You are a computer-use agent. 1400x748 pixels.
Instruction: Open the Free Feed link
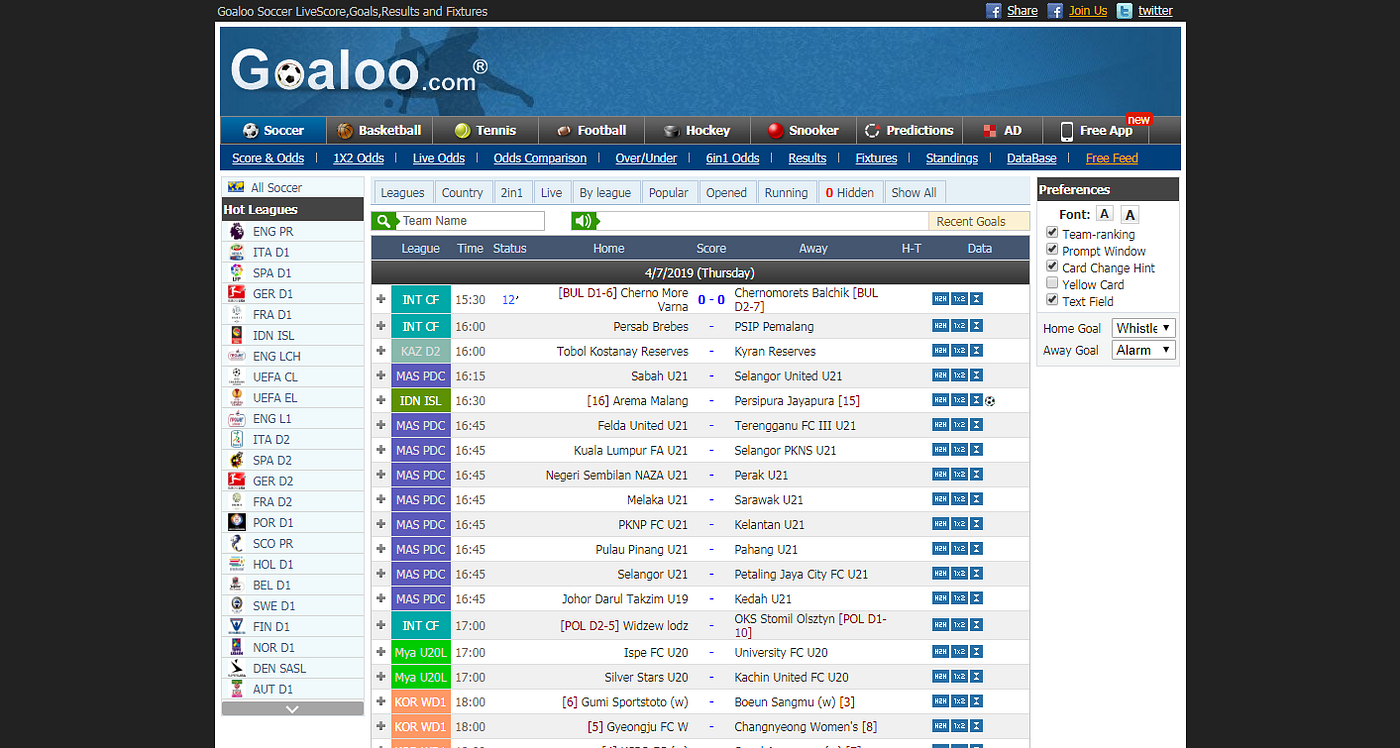pos(1112,158)
